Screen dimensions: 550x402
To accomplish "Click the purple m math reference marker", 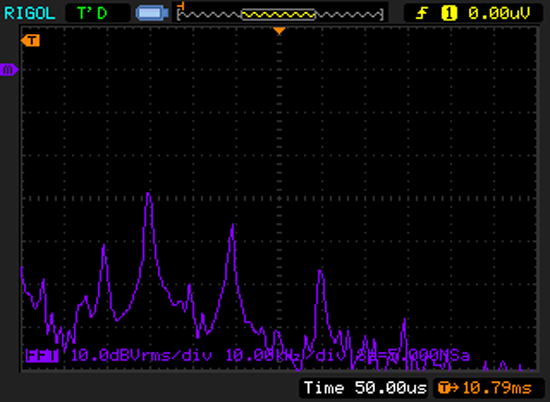I will (9, 69).
